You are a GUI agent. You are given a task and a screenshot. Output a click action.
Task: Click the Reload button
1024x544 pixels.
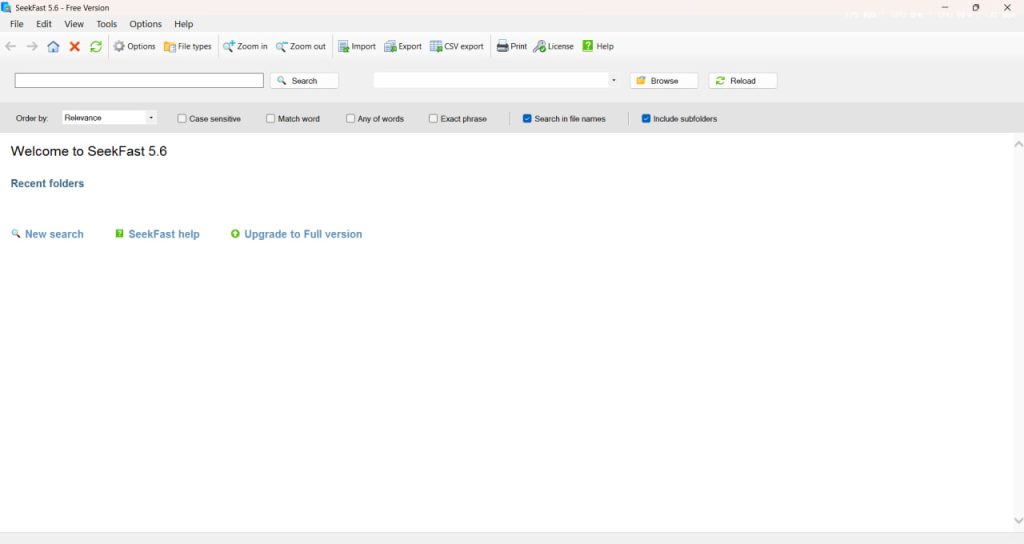pos(743,80)
